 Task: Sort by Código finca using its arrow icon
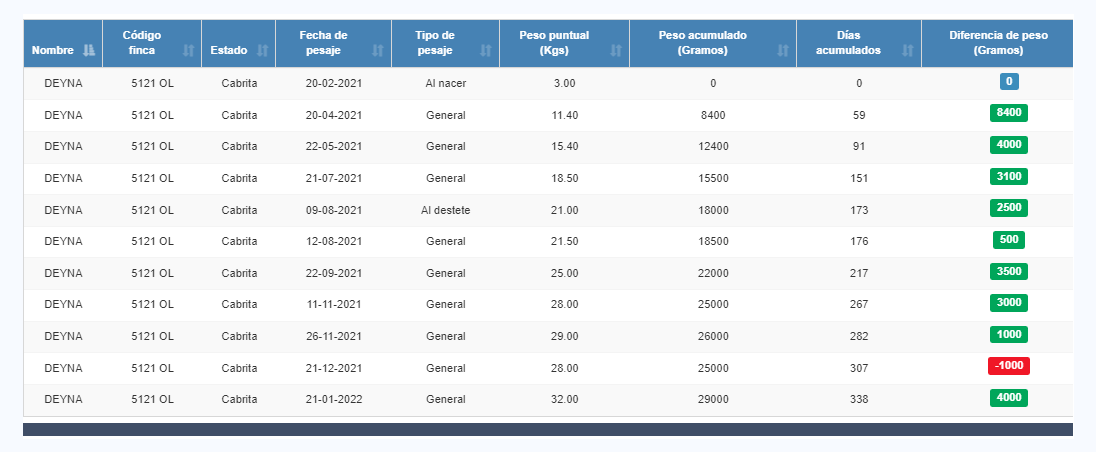tap(189, 50)
